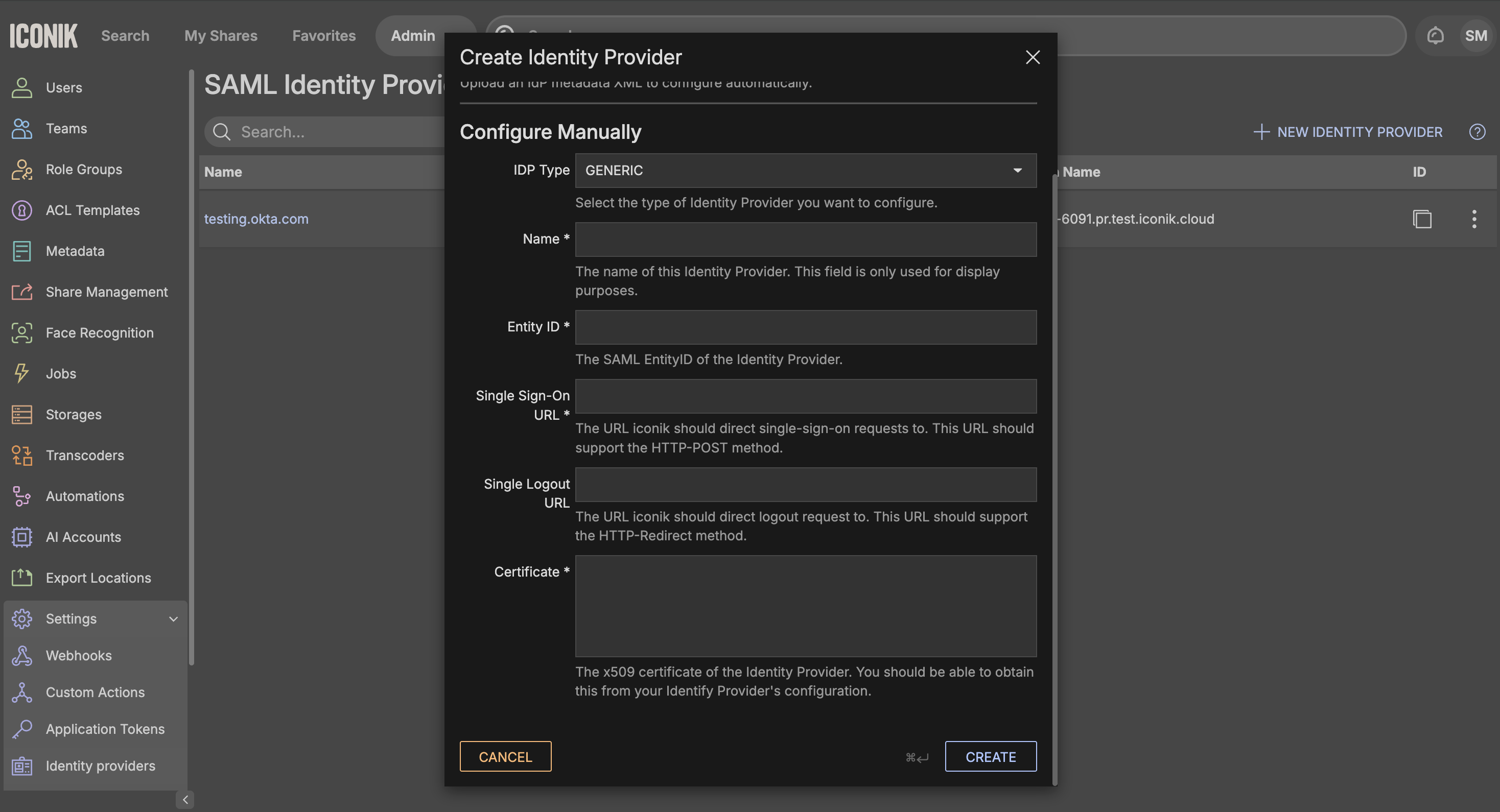This screenshot has width=1500, height=812.
Task: Open the three-dot row options menu
Action: [x=1474, y=219]
